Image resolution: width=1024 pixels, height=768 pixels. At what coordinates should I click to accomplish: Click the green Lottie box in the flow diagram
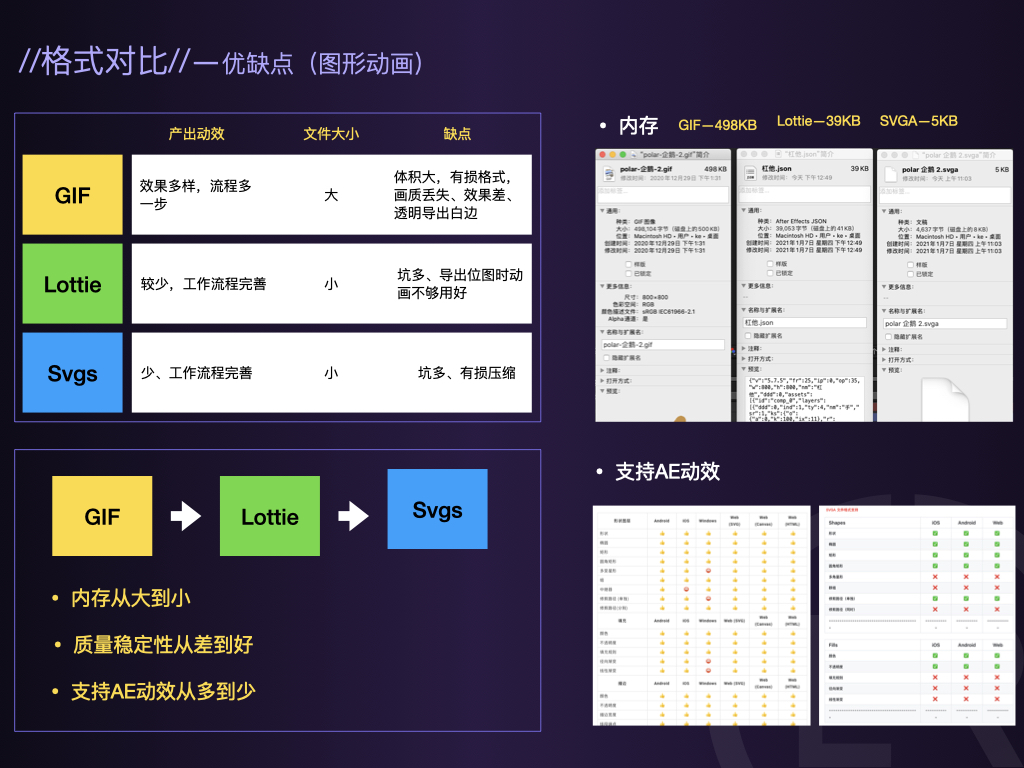pos(270,516)
